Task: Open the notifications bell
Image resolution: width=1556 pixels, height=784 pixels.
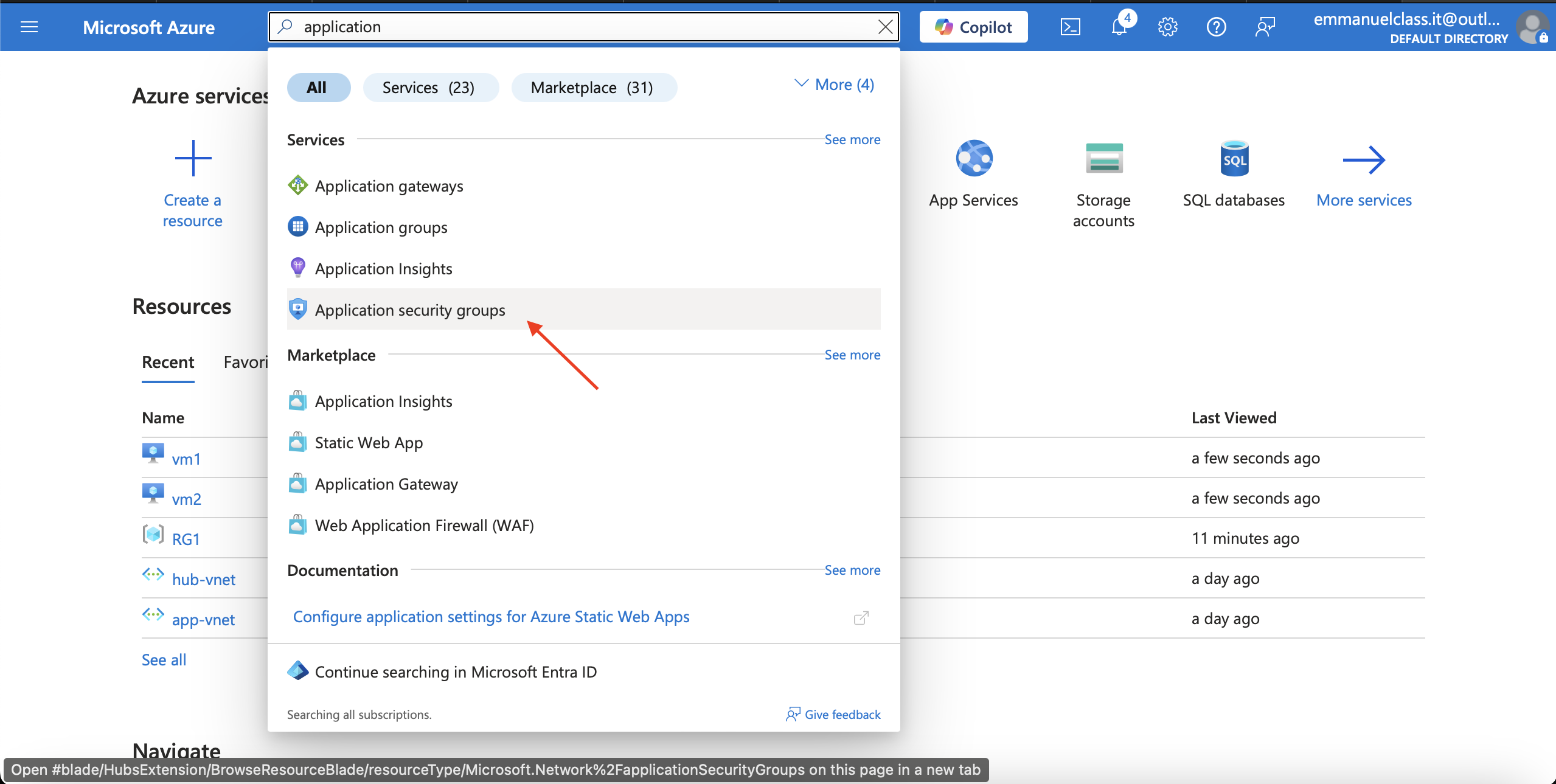Action: [x=1119, y=27]
